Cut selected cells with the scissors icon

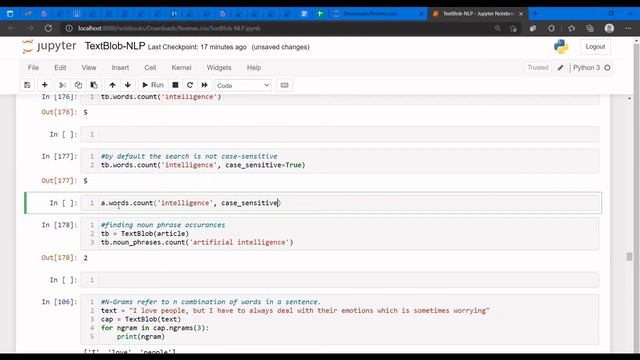[x=62, y=85]
